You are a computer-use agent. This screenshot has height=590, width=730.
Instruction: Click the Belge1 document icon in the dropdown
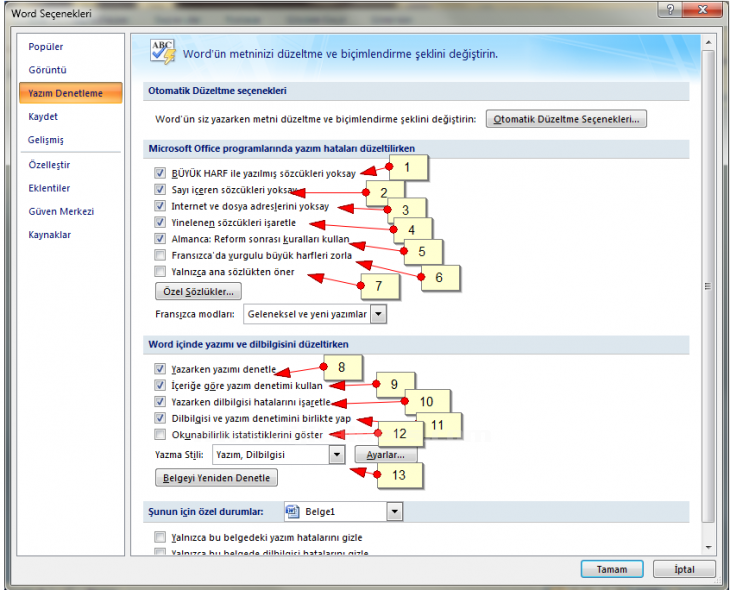(x=292, y=511)
